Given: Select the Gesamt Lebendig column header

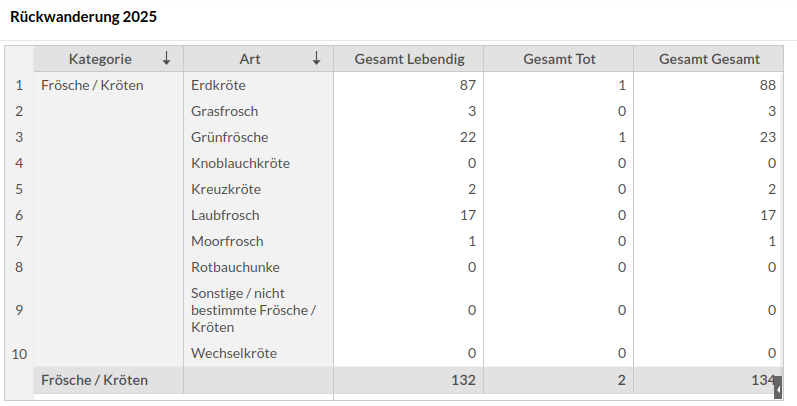Looking at the screenshot, I should [409, 59].
